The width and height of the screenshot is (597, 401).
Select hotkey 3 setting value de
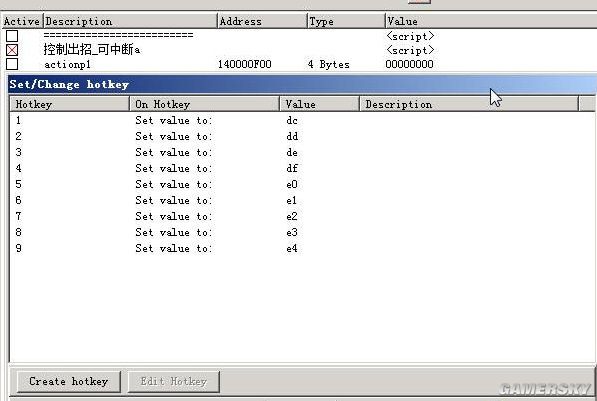coord(301,152)
